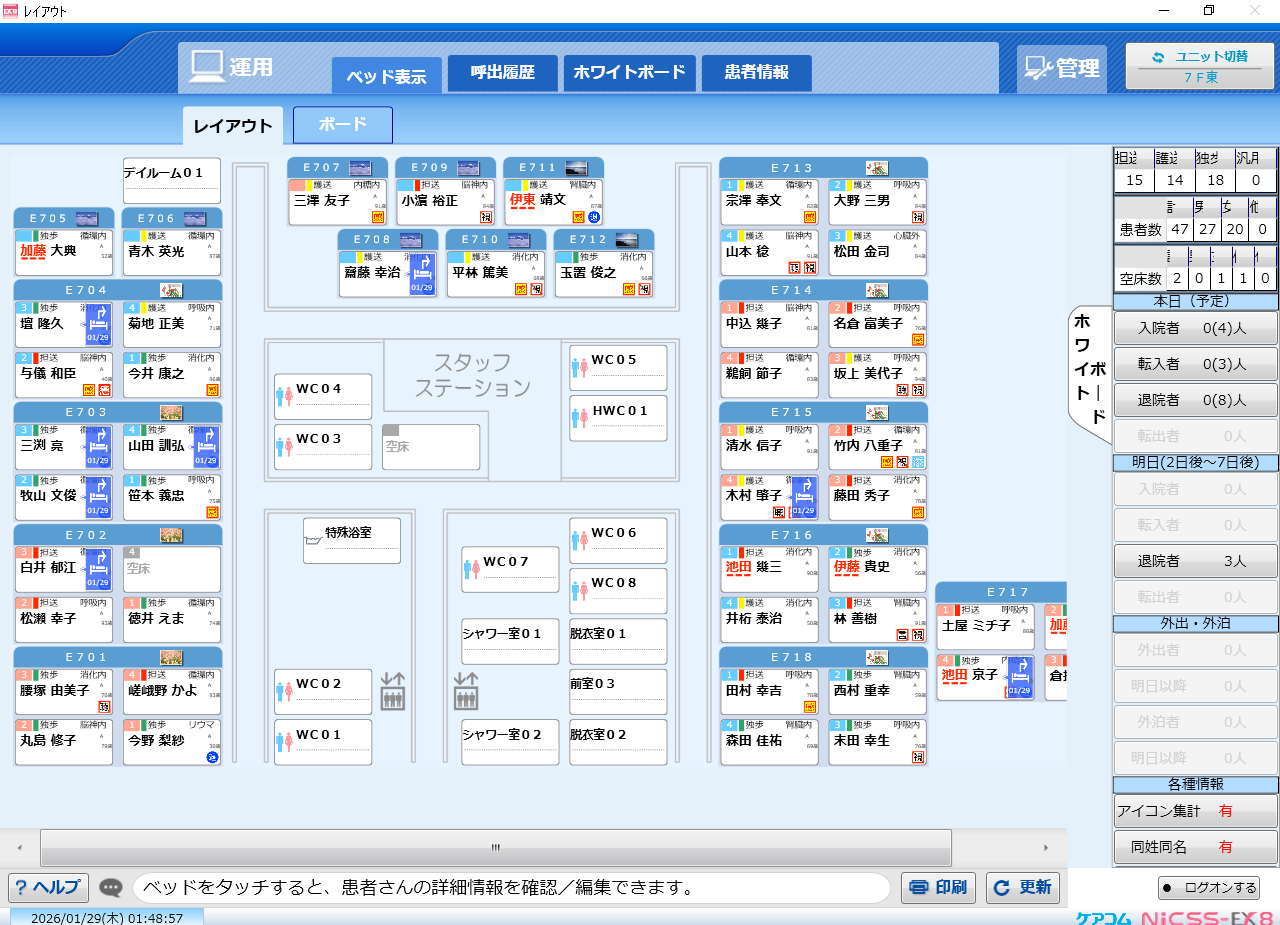This screenshot has width=1280, height=925.
Task: Select the empty 空床 bed in E702
Action: pos(171,569)
